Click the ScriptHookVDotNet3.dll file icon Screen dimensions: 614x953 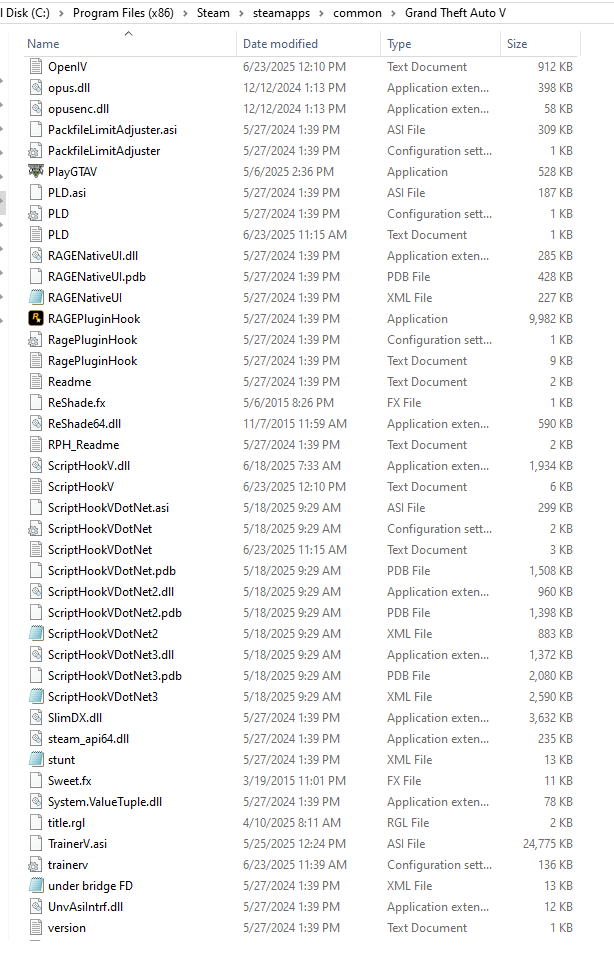point(36,655)
